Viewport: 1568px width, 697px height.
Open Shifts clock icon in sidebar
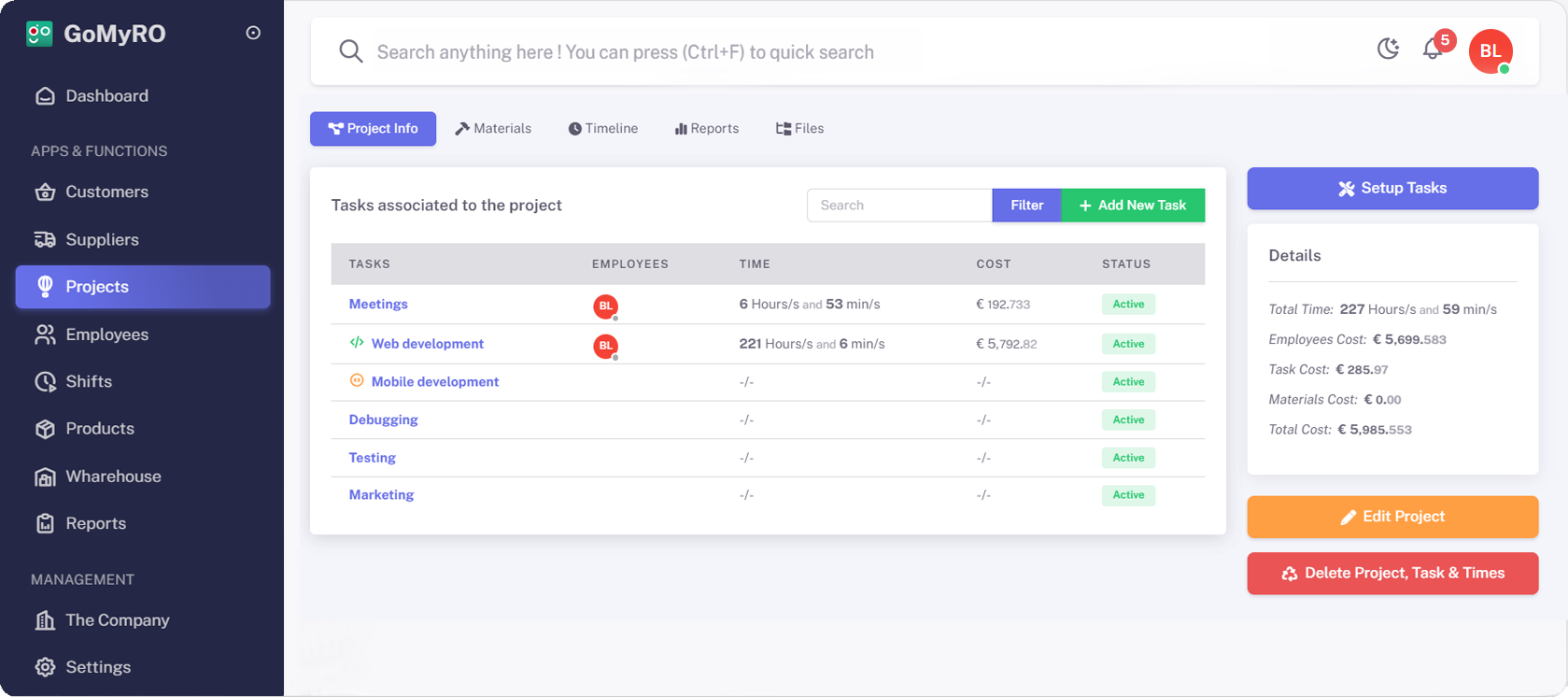point(45,381)
